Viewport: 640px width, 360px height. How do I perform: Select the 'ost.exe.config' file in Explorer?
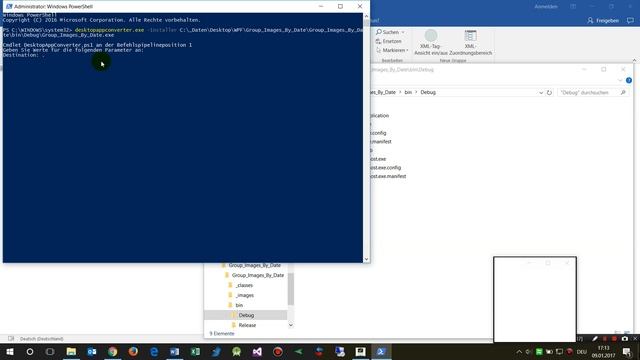pyautogui.click(x=386, y=168)
